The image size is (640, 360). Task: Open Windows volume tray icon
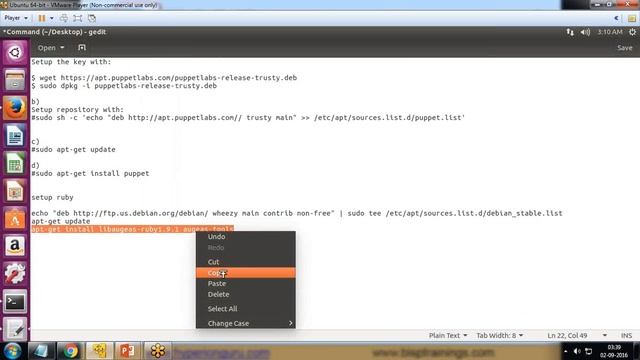click(x=577, y=351)
